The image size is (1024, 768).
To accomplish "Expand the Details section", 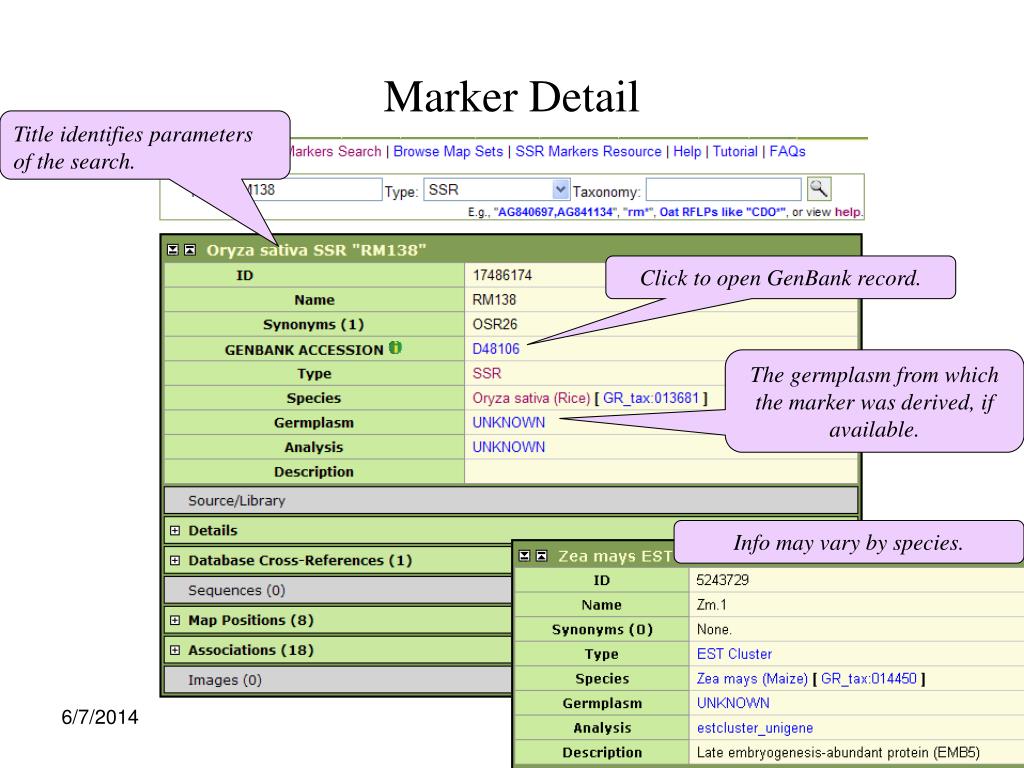I will click(x=175, y=531).
